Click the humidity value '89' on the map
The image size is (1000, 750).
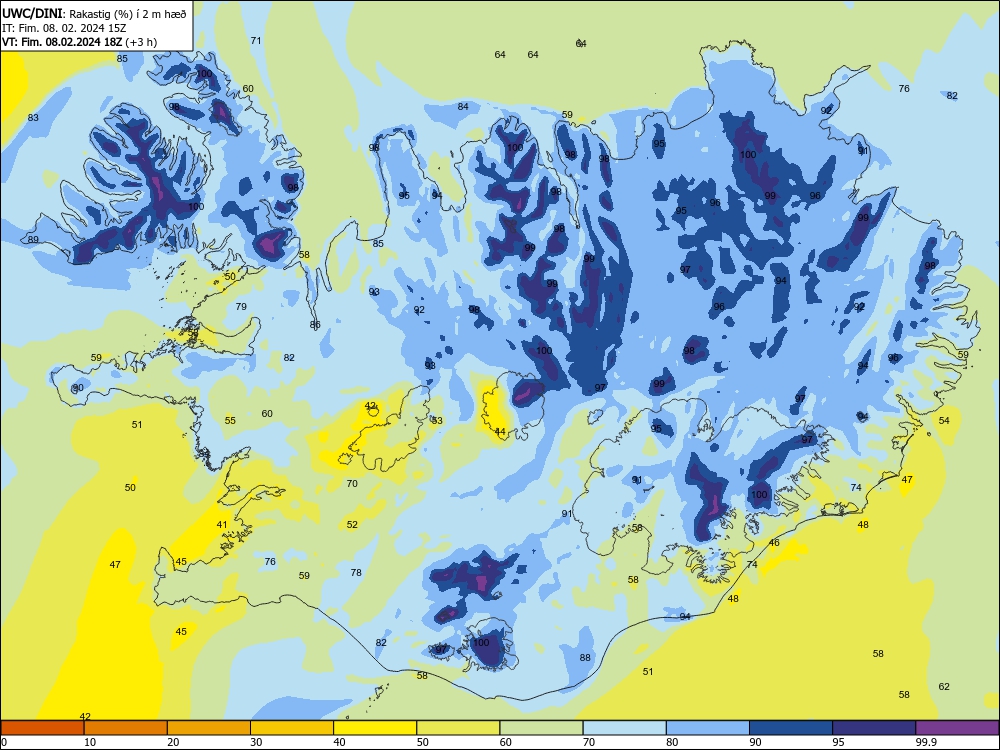[x=33, y=239]
